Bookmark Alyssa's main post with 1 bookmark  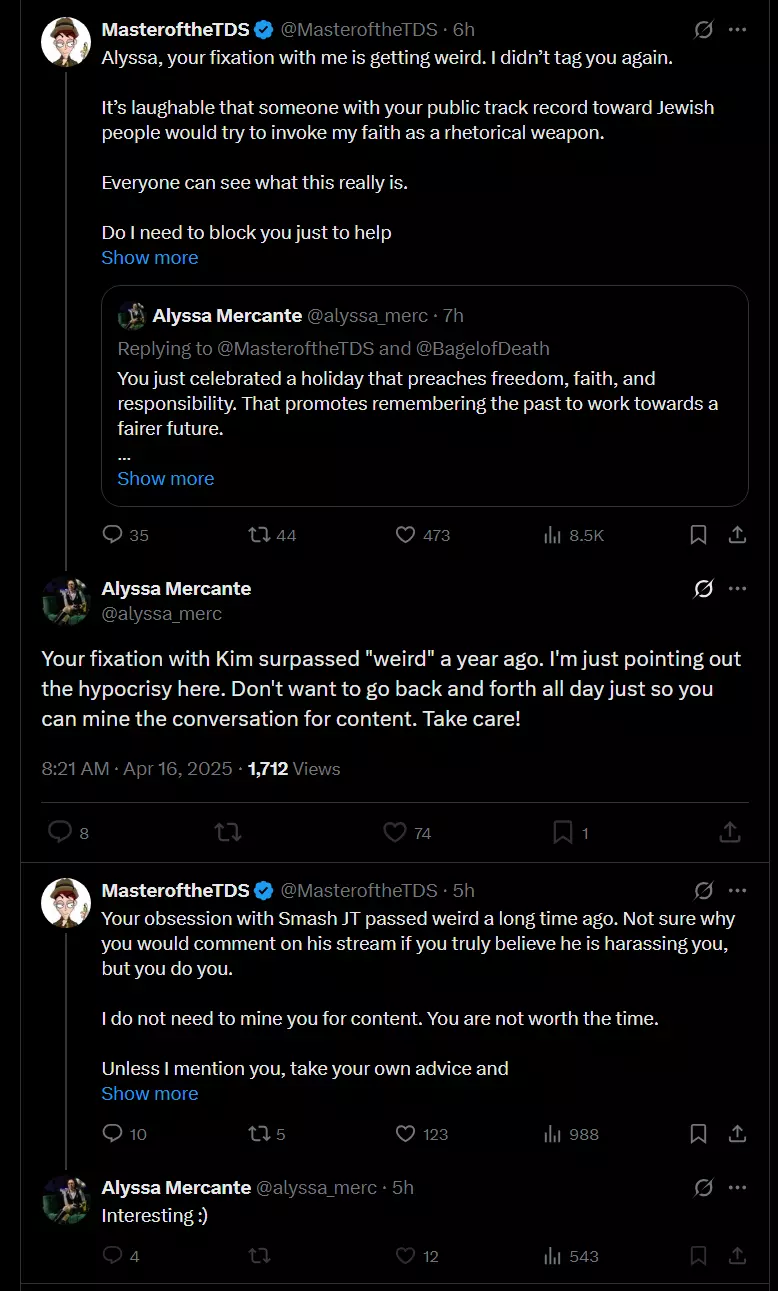click(x=571, y=832)
